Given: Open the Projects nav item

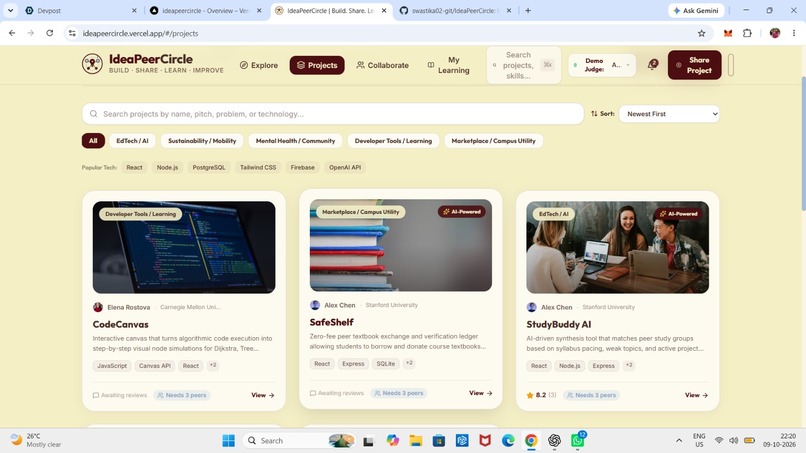Looking at the screenshot, I should pyautogui.click(x=317, y=65).
